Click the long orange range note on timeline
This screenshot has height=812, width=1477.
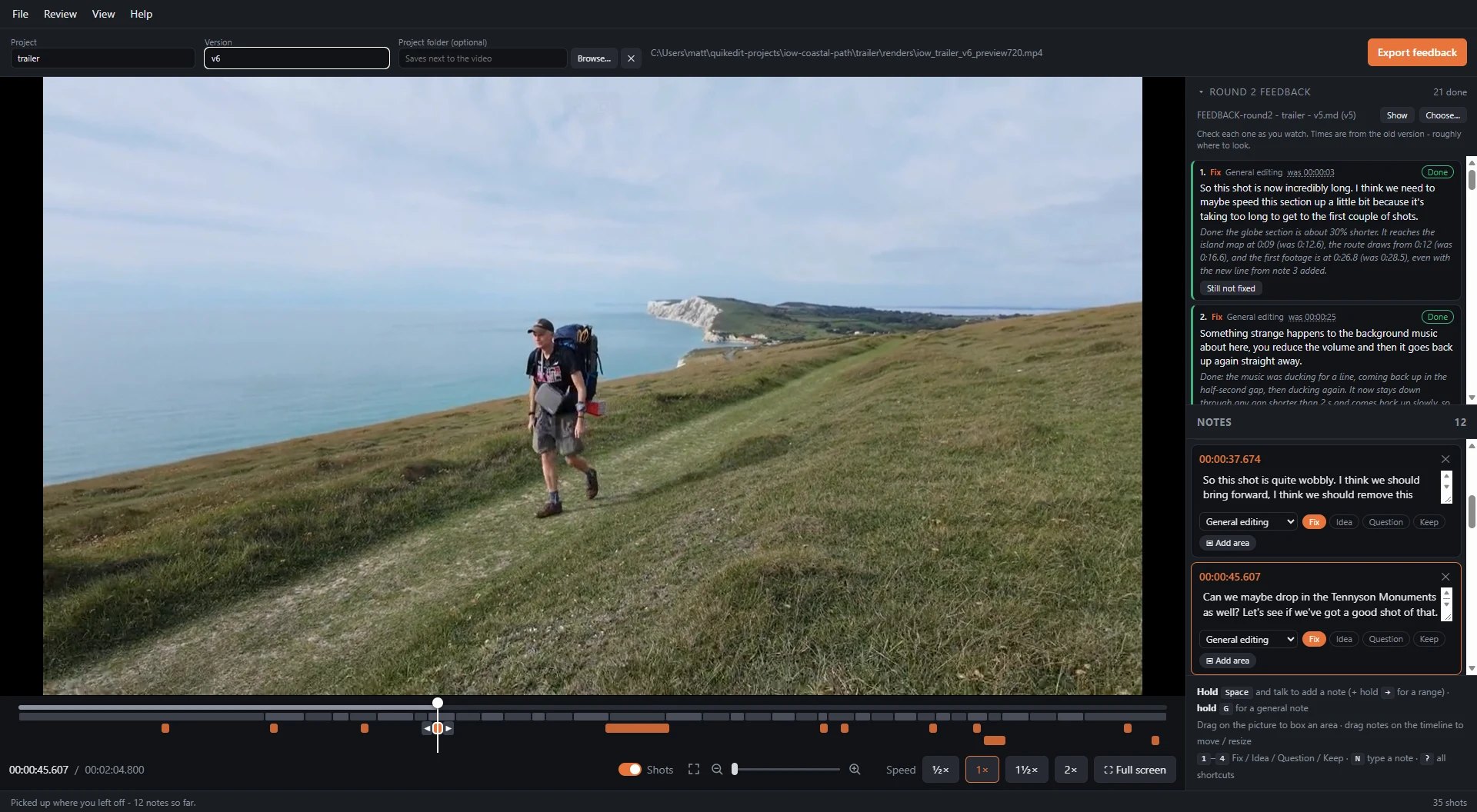click(637, 728)
